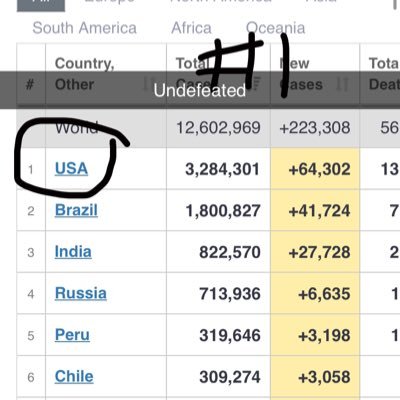
Task: Select India new cases cell +27,728
Action: 315,252
